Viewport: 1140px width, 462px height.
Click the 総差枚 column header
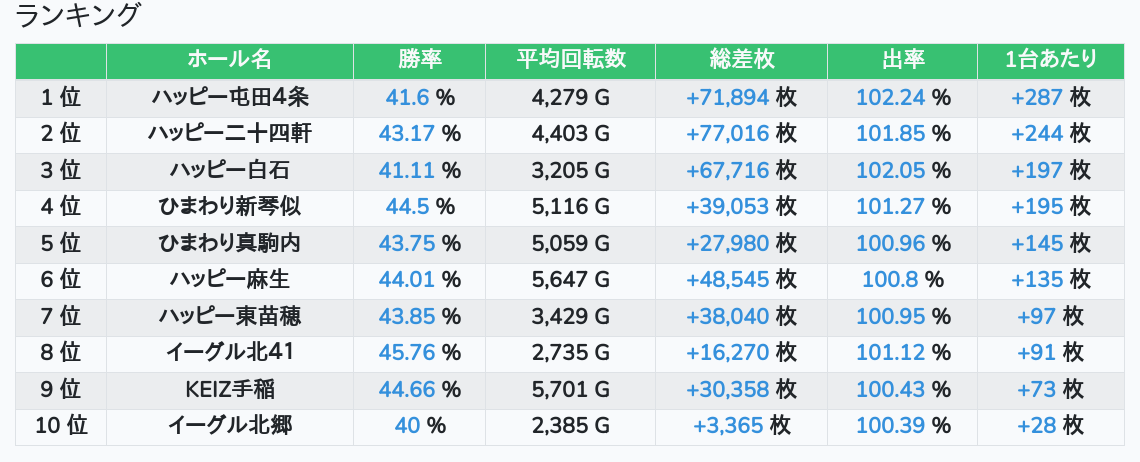click(742, 60)
